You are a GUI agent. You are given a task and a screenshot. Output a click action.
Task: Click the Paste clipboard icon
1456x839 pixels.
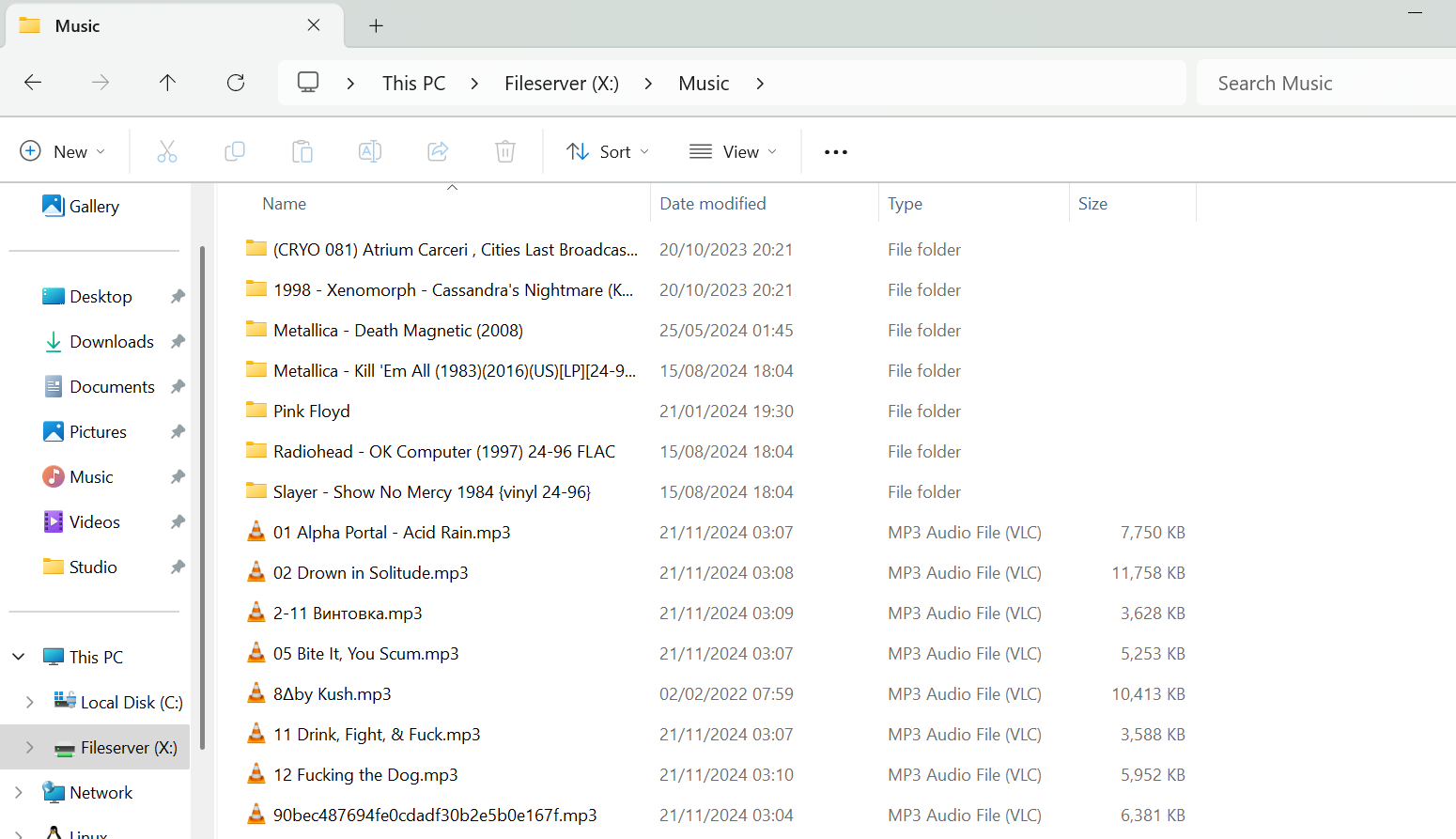click(302, 151)
